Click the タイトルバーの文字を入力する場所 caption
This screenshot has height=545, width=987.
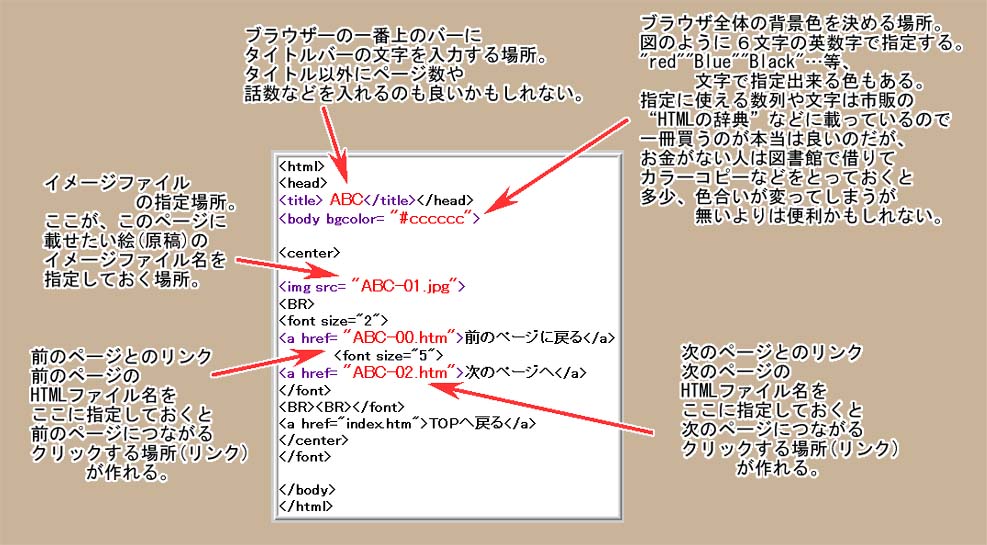[x=395, y=54]
